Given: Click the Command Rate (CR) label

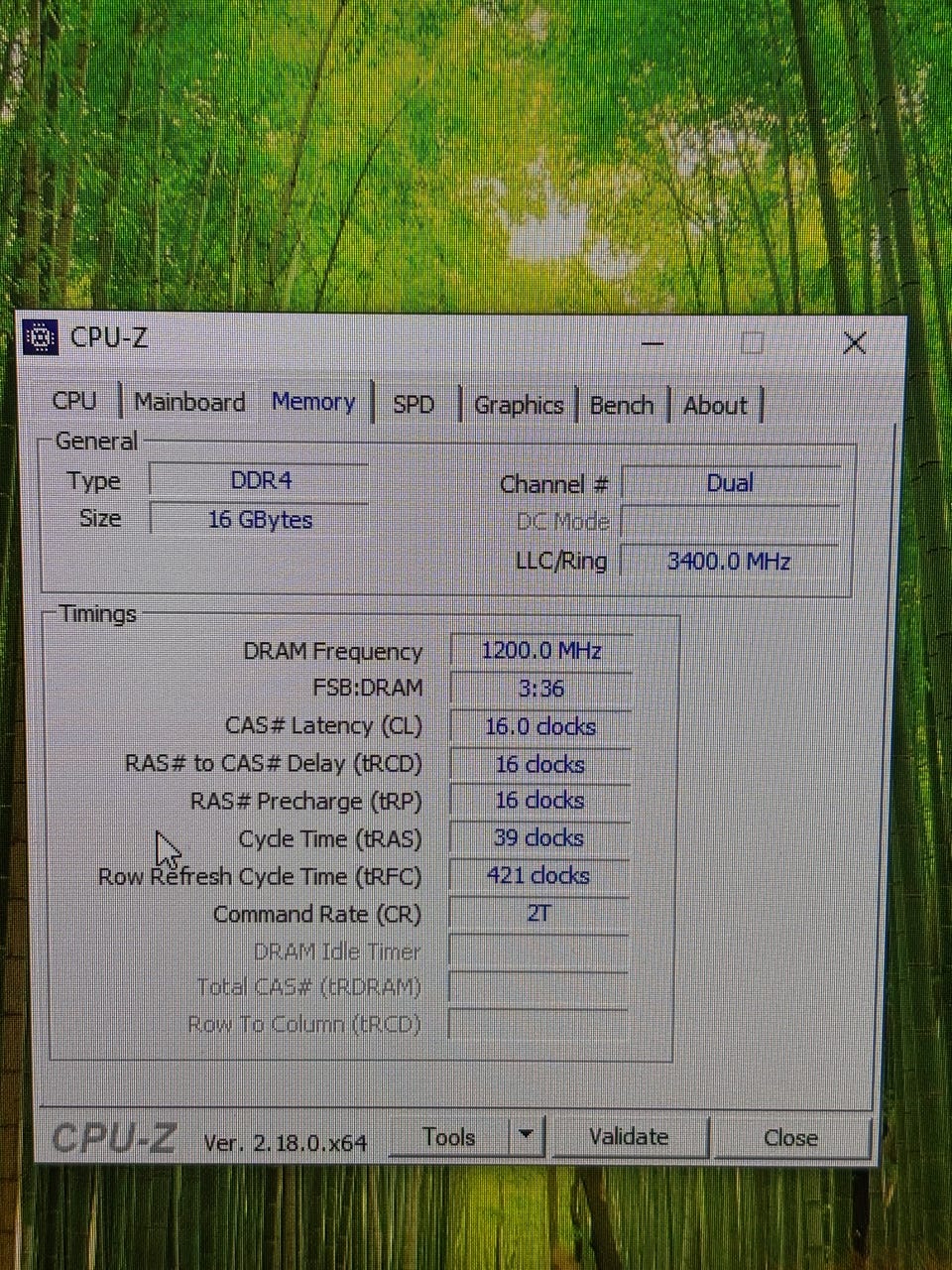Looking at the screenshot, I should (317, 915).
